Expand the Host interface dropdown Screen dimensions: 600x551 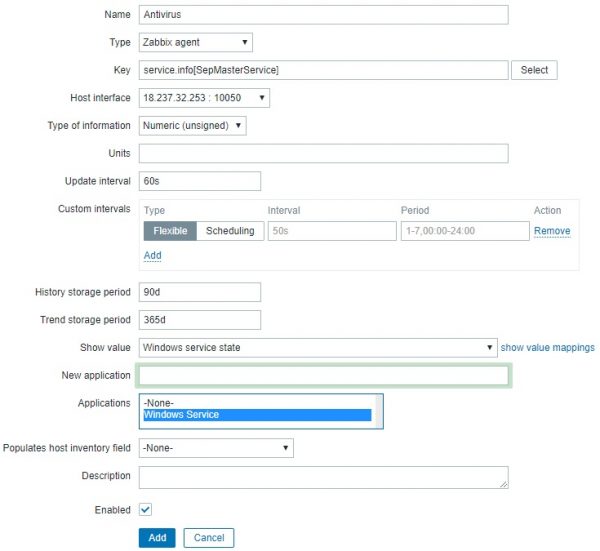204,98
